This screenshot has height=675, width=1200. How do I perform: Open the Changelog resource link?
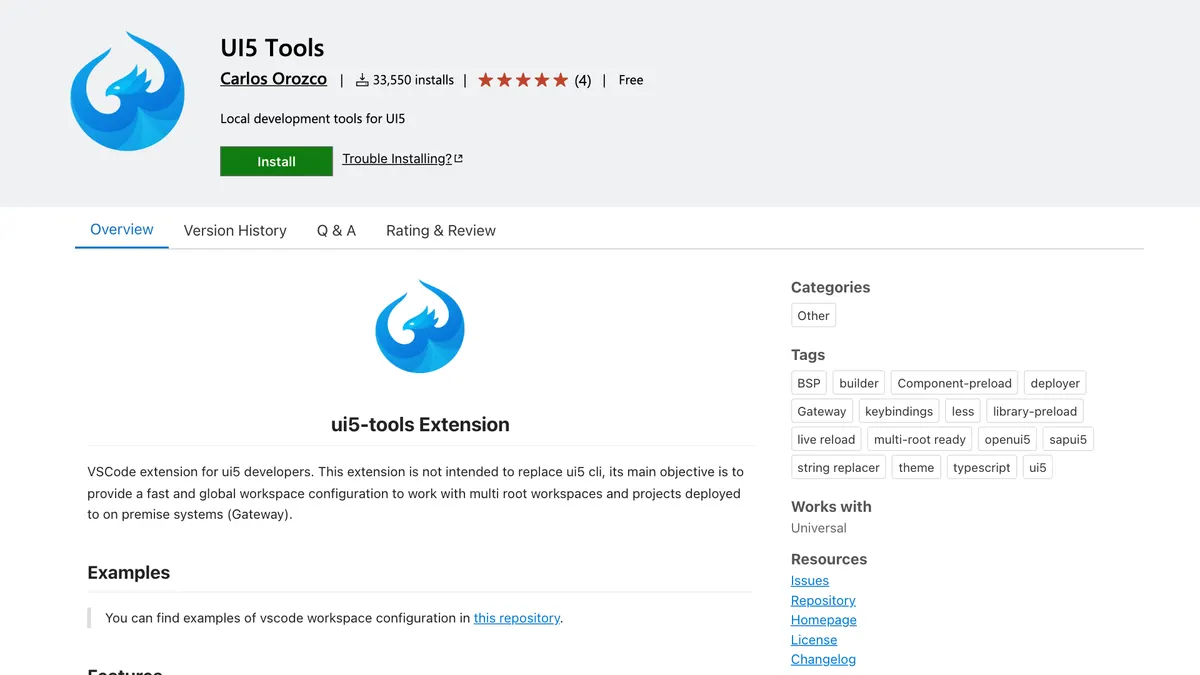[x=823, y=659]
